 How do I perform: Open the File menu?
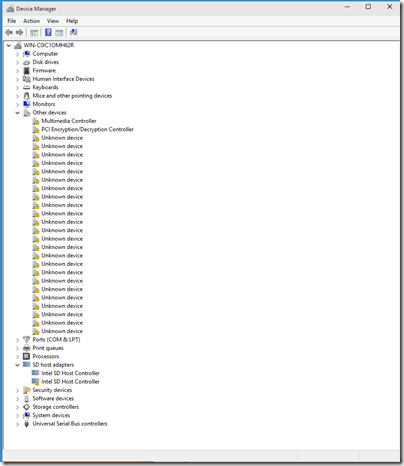coord(12,21)
